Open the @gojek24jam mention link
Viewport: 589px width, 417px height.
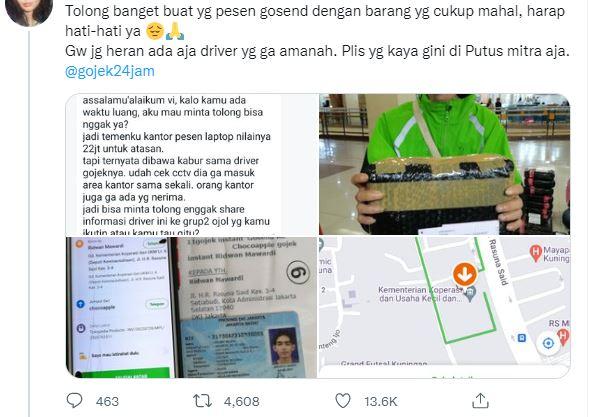click(110, 71)
